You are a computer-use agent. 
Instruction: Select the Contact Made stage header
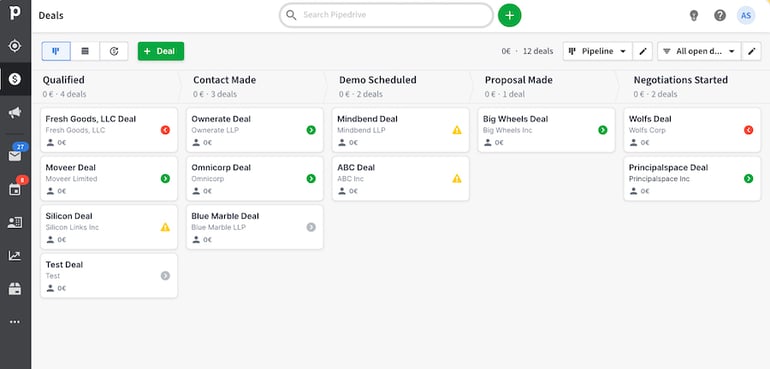pos(224,80)
